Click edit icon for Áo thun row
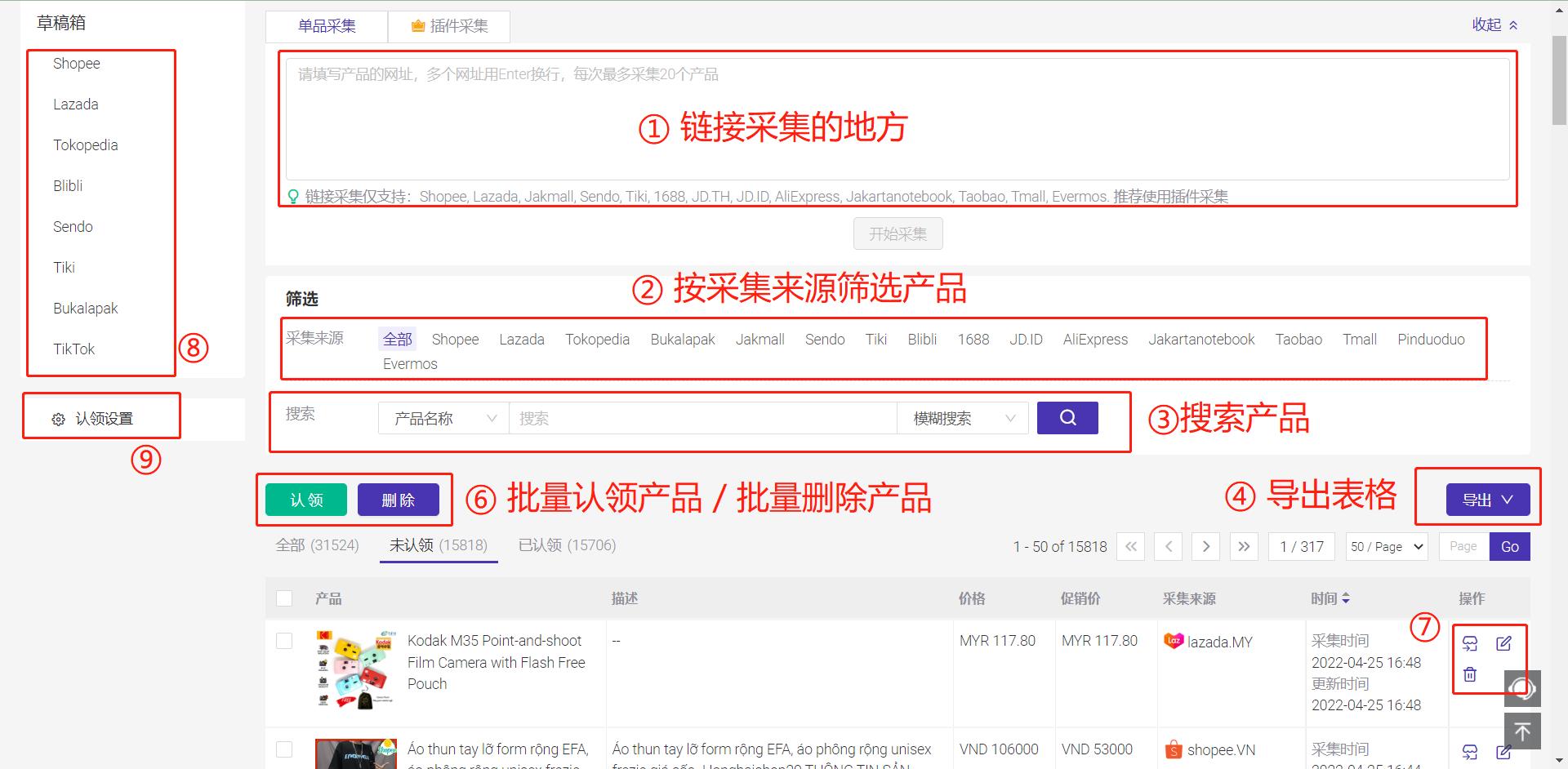1568x769 pixels. [x=1503, y=752]
